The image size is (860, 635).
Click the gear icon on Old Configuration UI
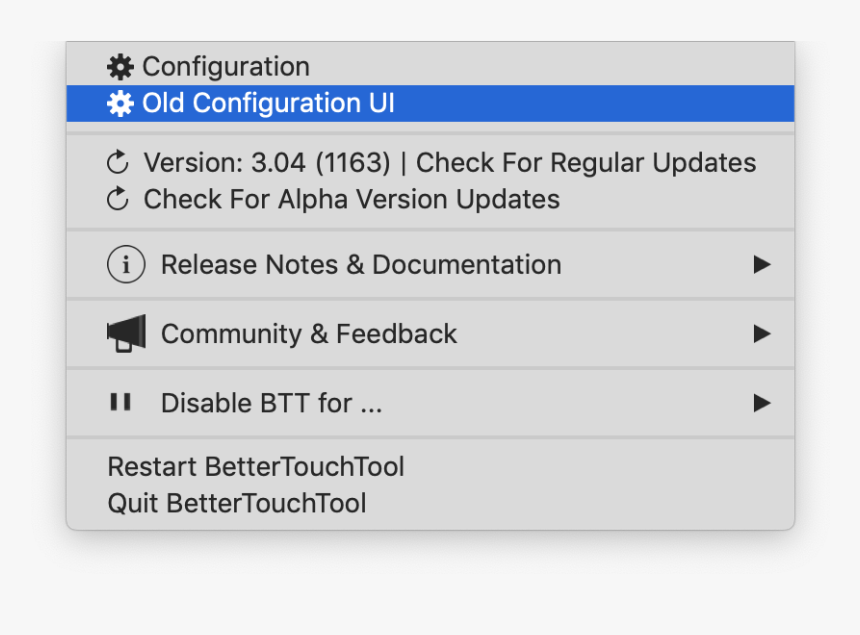point(120,104)
